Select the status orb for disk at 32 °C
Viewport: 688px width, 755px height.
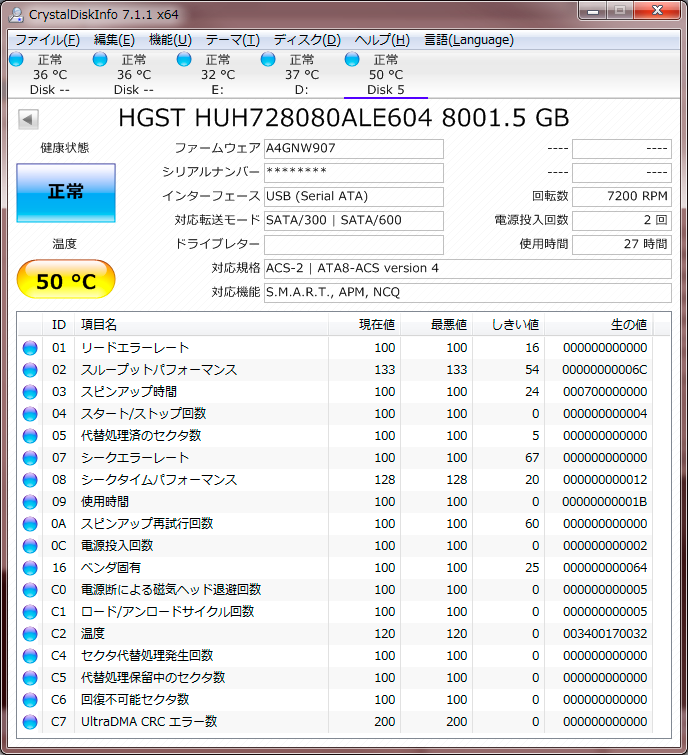click(184, 60)
